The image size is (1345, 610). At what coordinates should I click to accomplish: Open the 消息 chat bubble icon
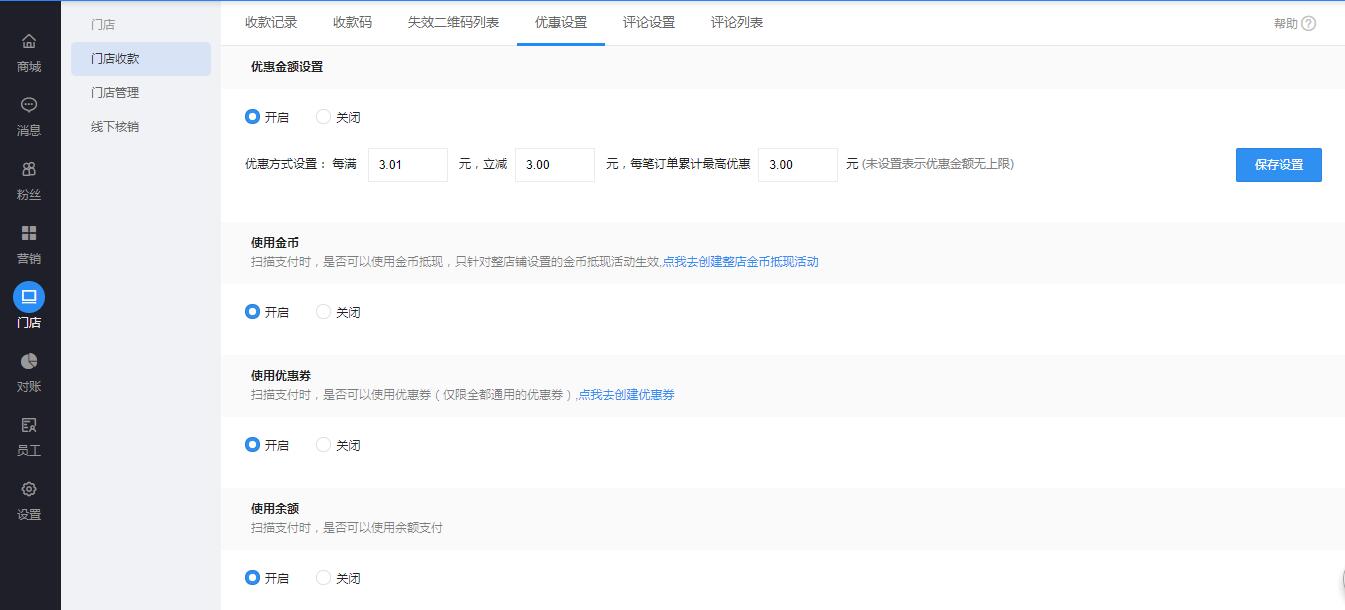(x=29, y=105)
